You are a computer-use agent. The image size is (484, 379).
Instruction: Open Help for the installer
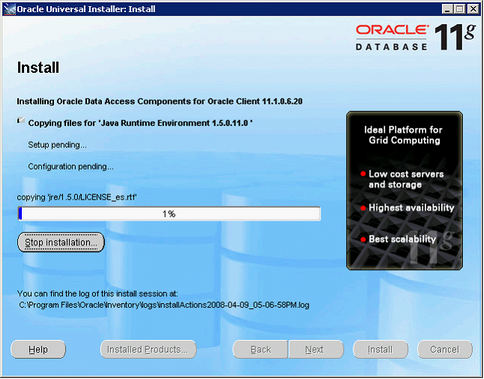pyautogui.click(x=38, y=349)
